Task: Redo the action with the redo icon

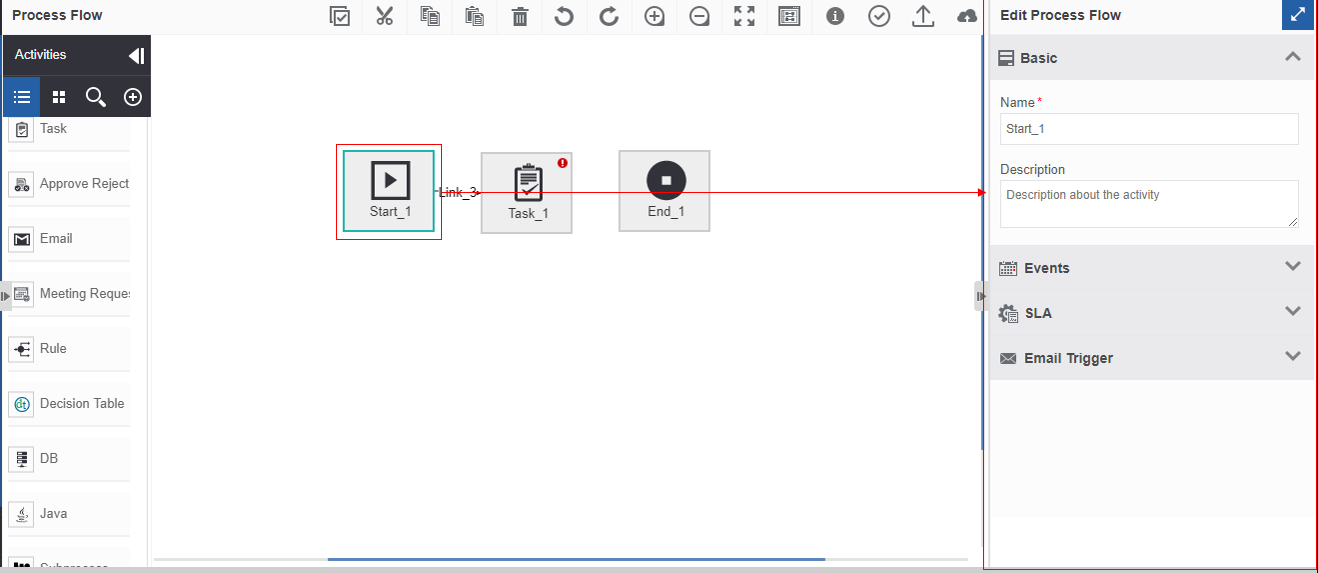Action: (x=609, y=16)
